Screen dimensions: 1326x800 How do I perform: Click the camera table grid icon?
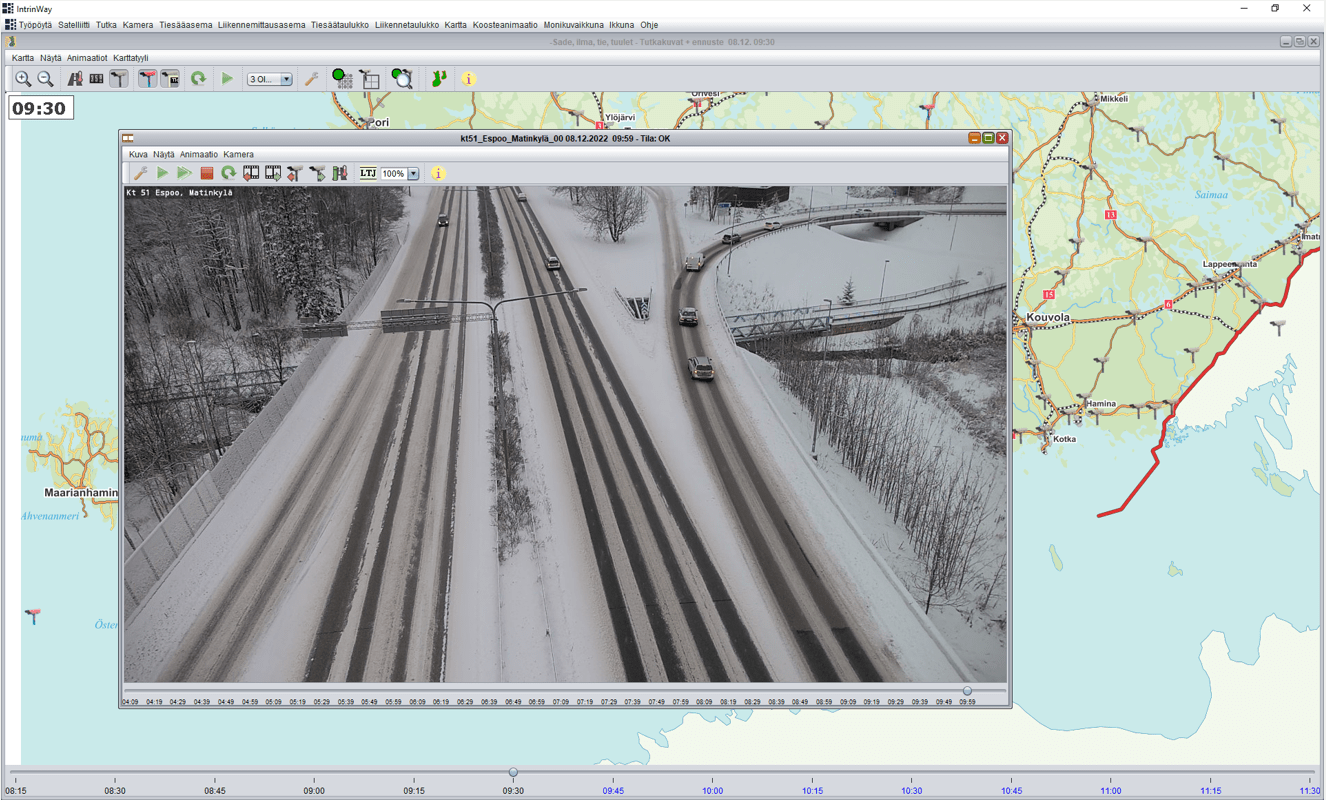point(370,79)
